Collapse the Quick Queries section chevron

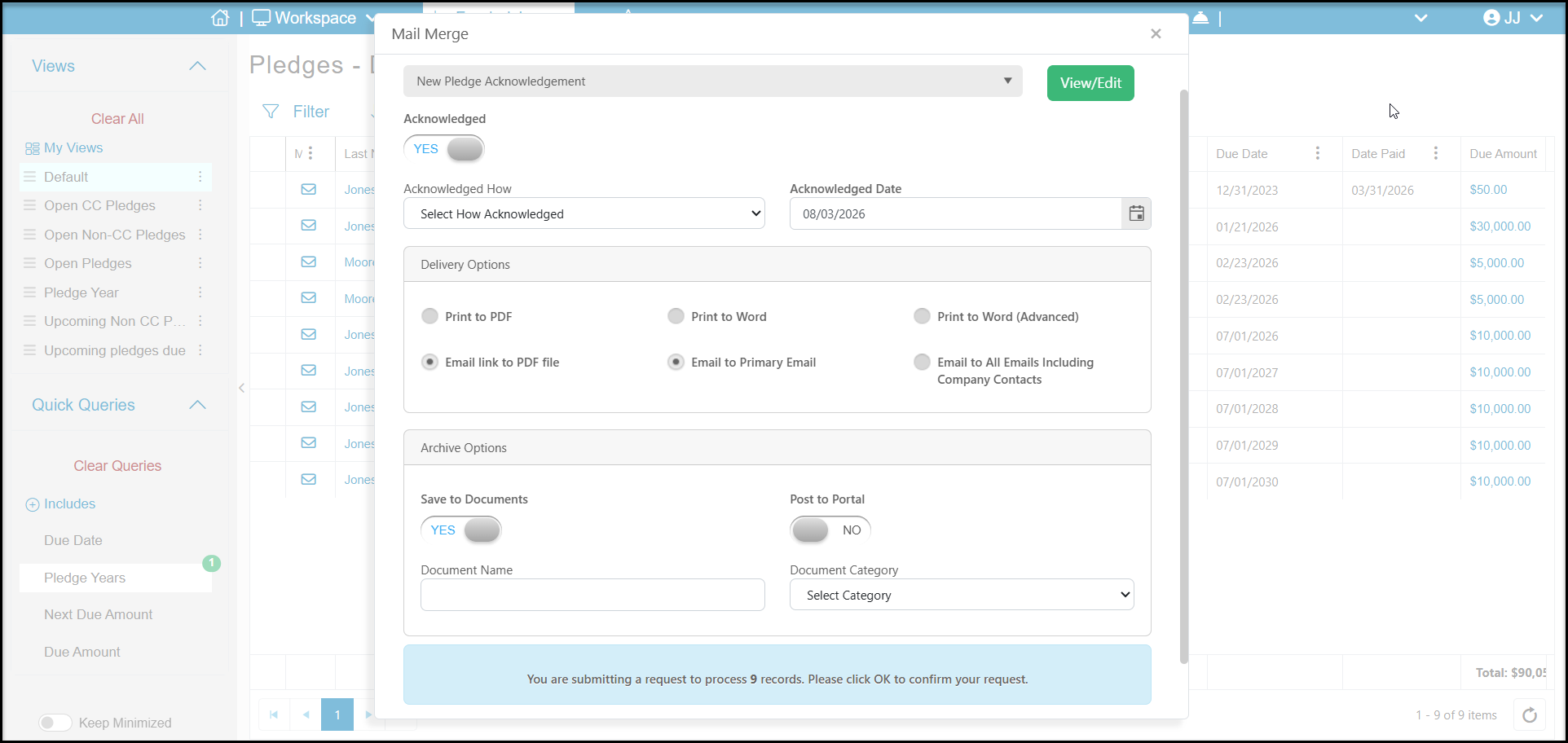point(197,405)
